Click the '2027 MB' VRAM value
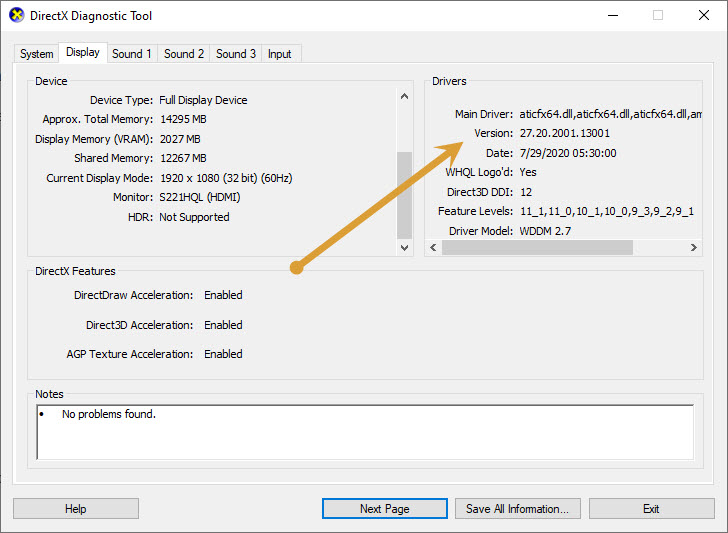The image size is (728, 533). tap(180, 139)
